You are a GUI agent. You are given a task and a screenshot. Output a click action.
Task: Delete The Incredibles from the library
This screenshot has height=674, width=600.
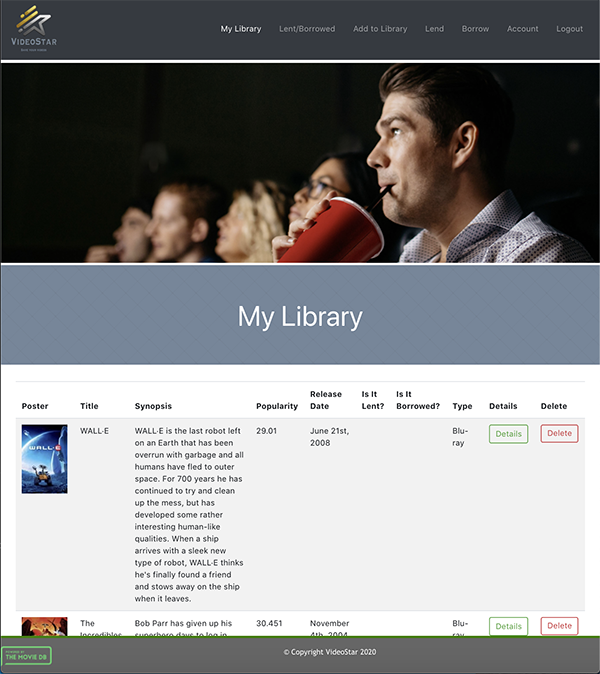(x=559, y=626)
